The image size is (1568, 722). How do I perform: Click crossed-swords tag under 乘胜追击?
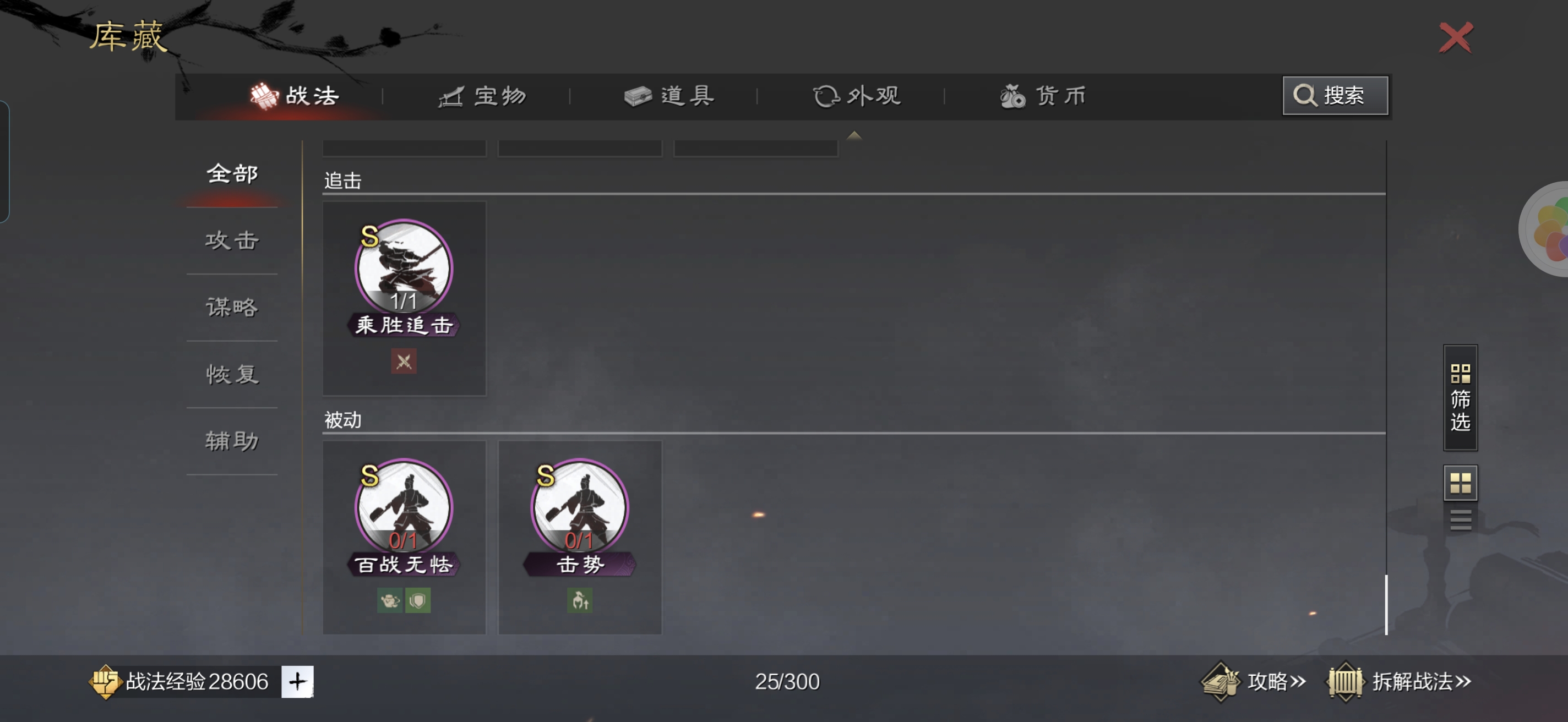coord(404,362)
